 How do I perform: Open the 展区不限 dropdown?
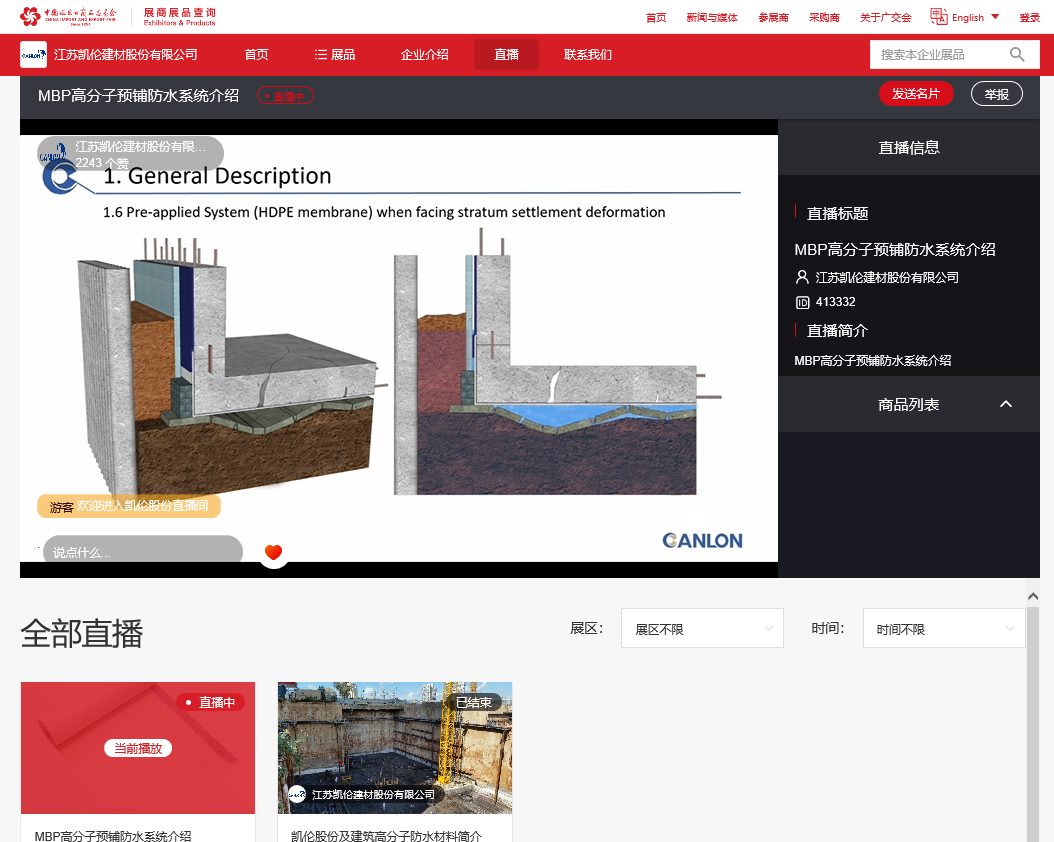tap(702, 628)
